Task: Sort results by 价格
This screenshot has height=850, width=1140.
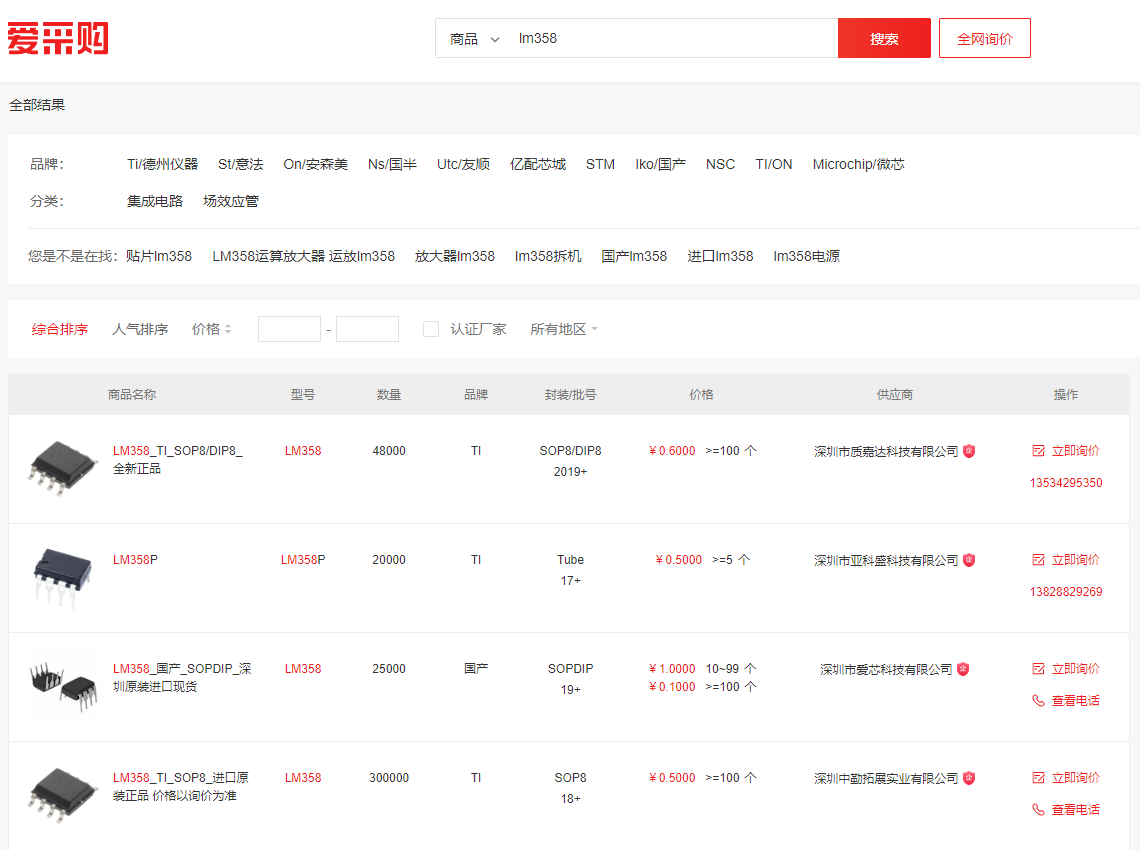Action: (212, 329)
